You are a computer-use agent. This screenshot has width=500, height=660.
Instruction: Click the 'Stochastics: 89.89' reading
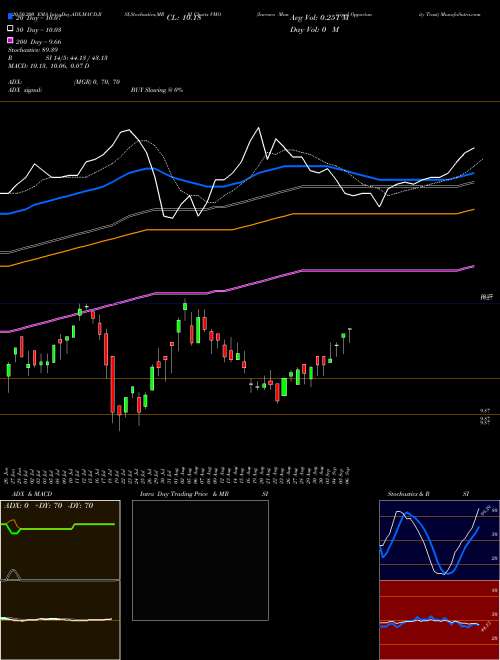[x=33, y=50]
